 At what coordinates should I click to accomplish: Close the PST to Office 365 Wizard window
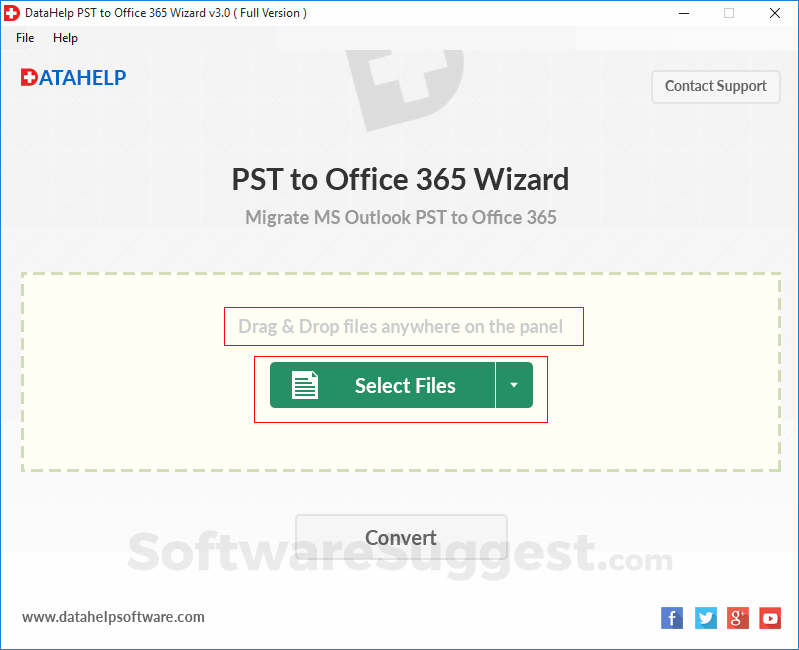775,13
